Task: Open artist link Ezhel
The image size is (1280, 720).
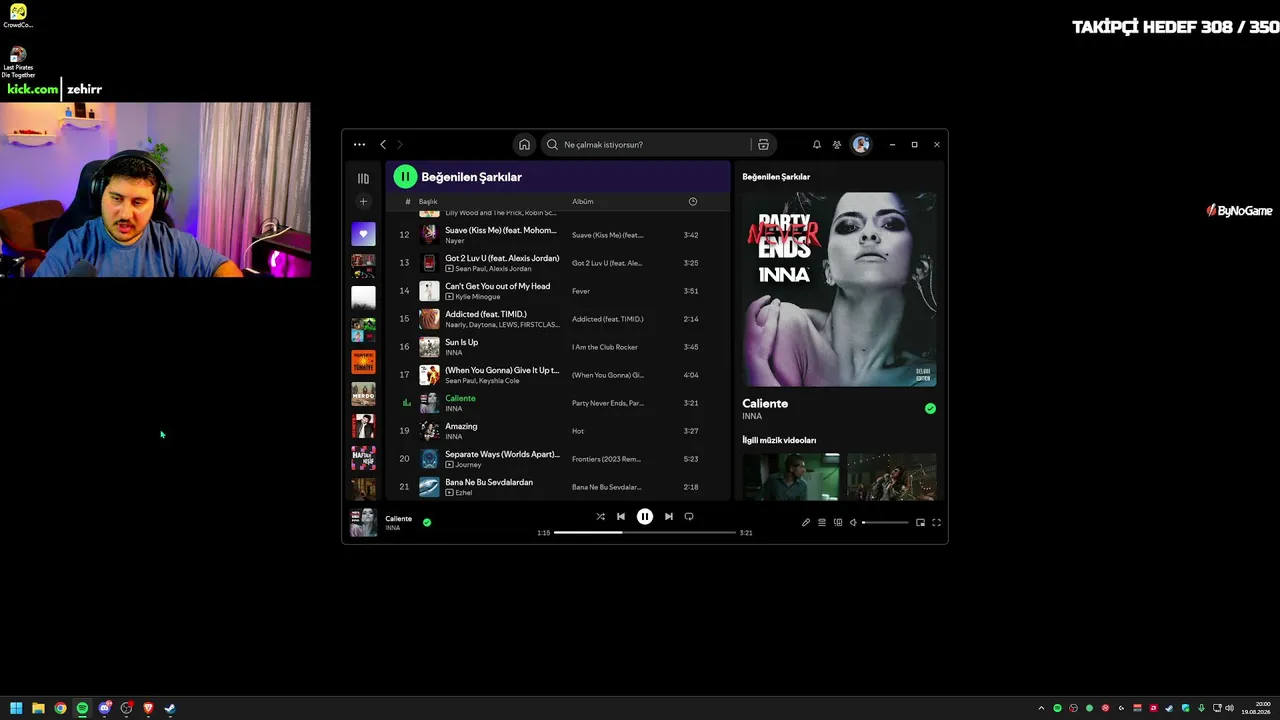Action: coord(464,493)
